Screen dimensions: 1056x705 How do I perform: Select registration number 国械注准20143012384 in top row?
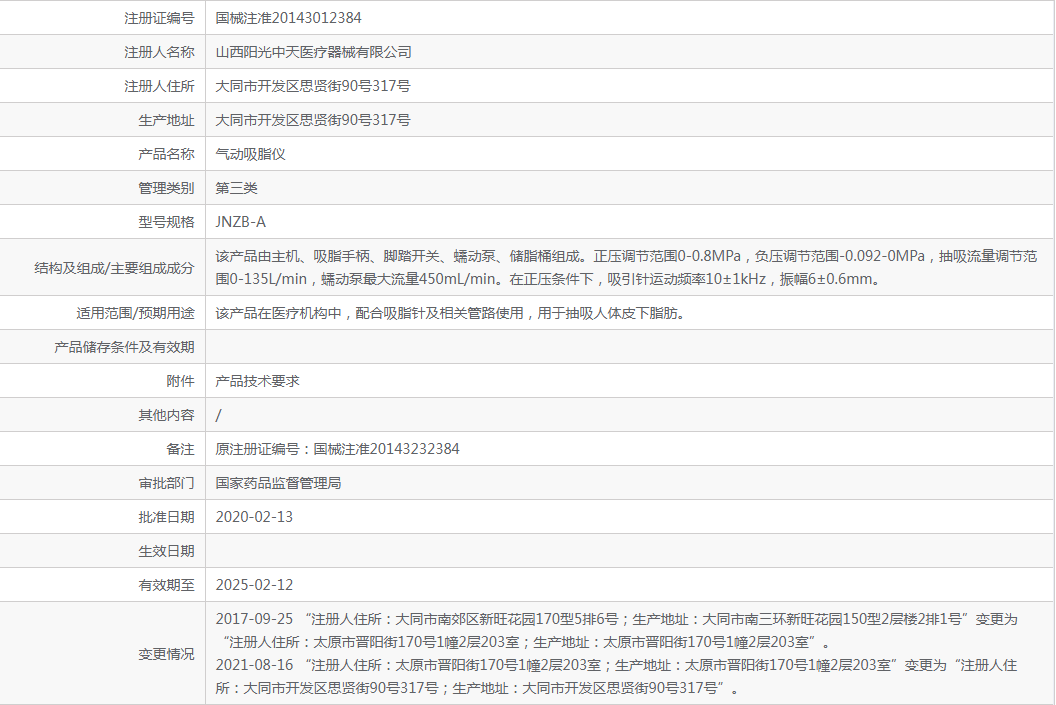pyautogui.click(x=288, y=18)
